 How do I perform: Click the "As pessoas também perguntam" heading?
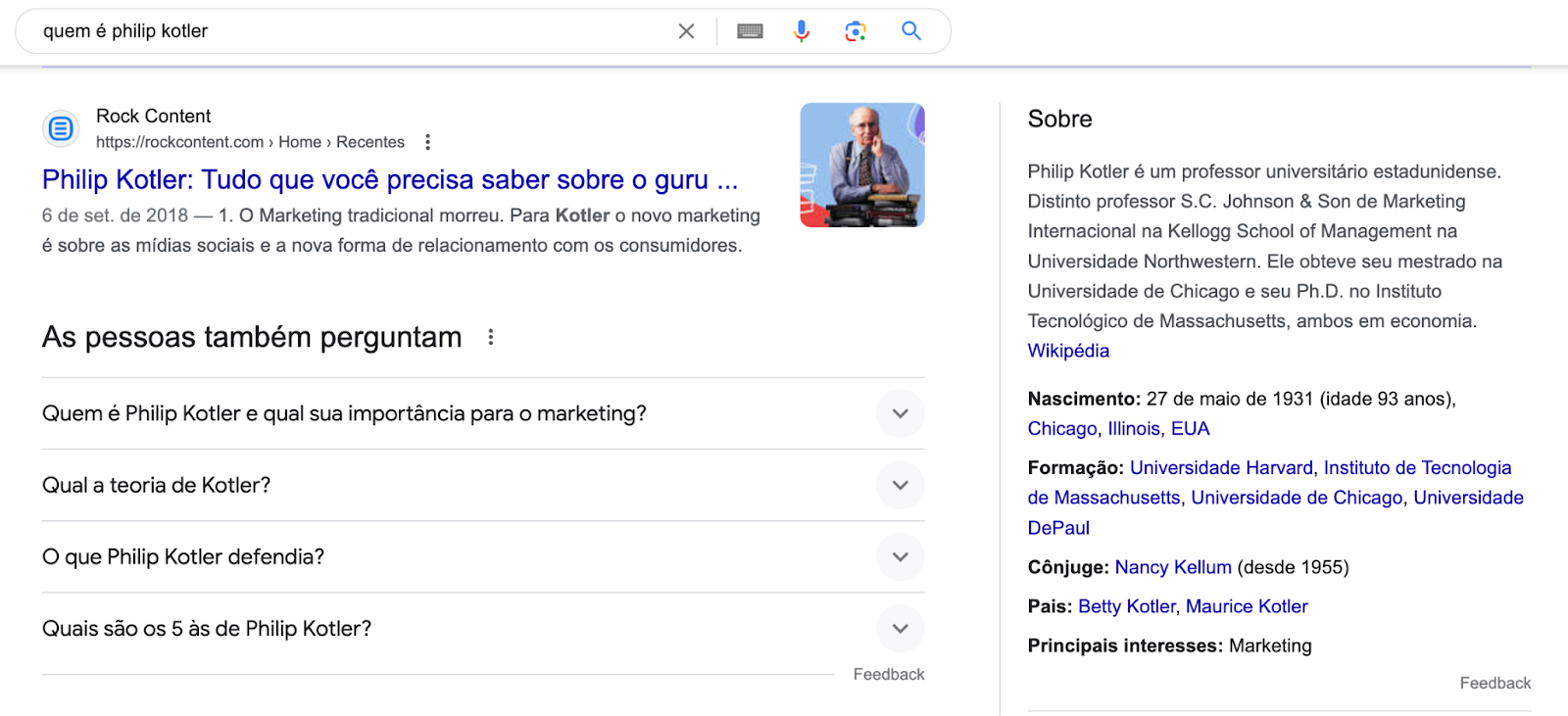point(252,337)
